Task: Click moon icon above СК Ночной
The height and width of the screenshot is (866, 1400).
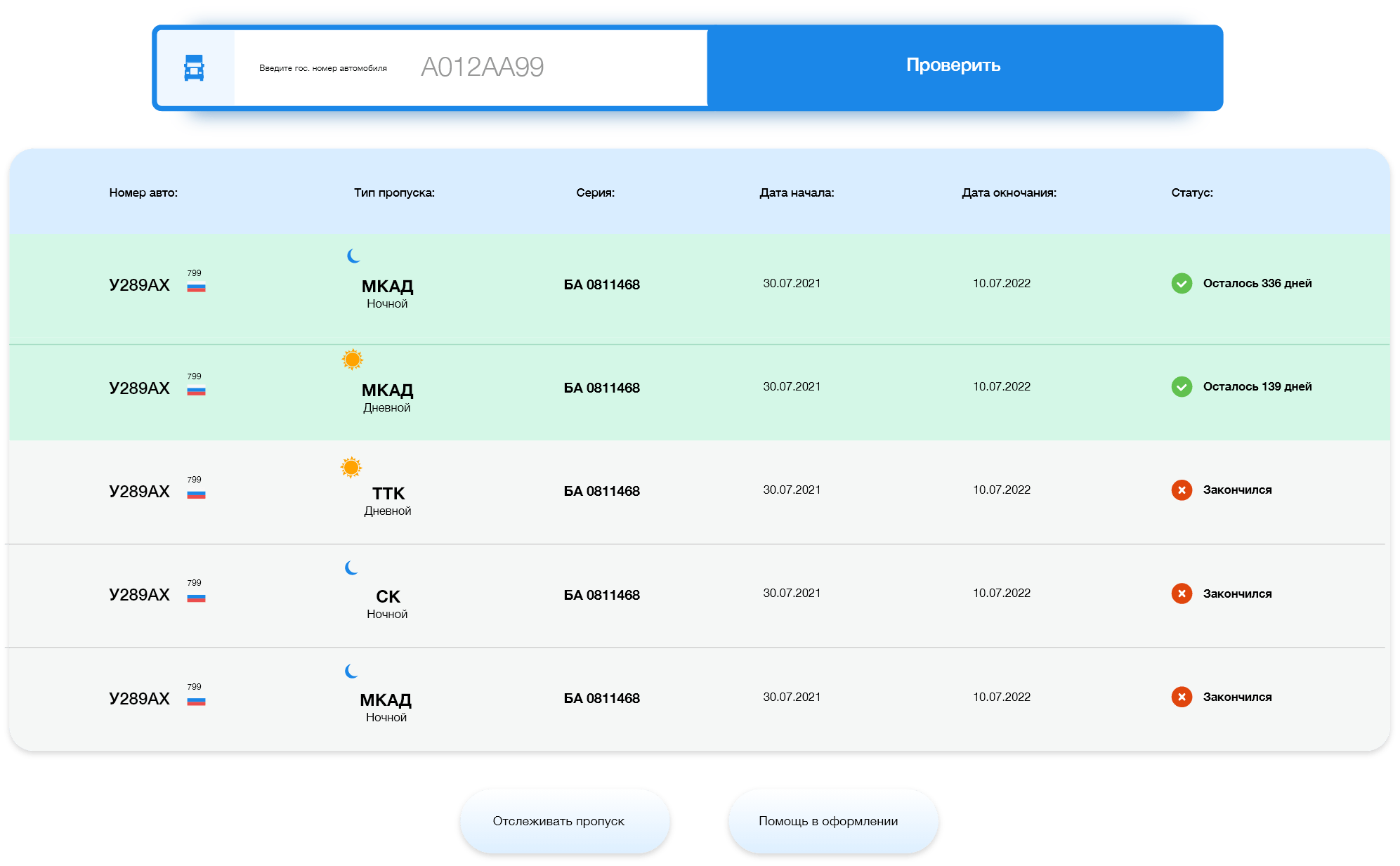Action: pyautogui.click(x=351, y=568)
